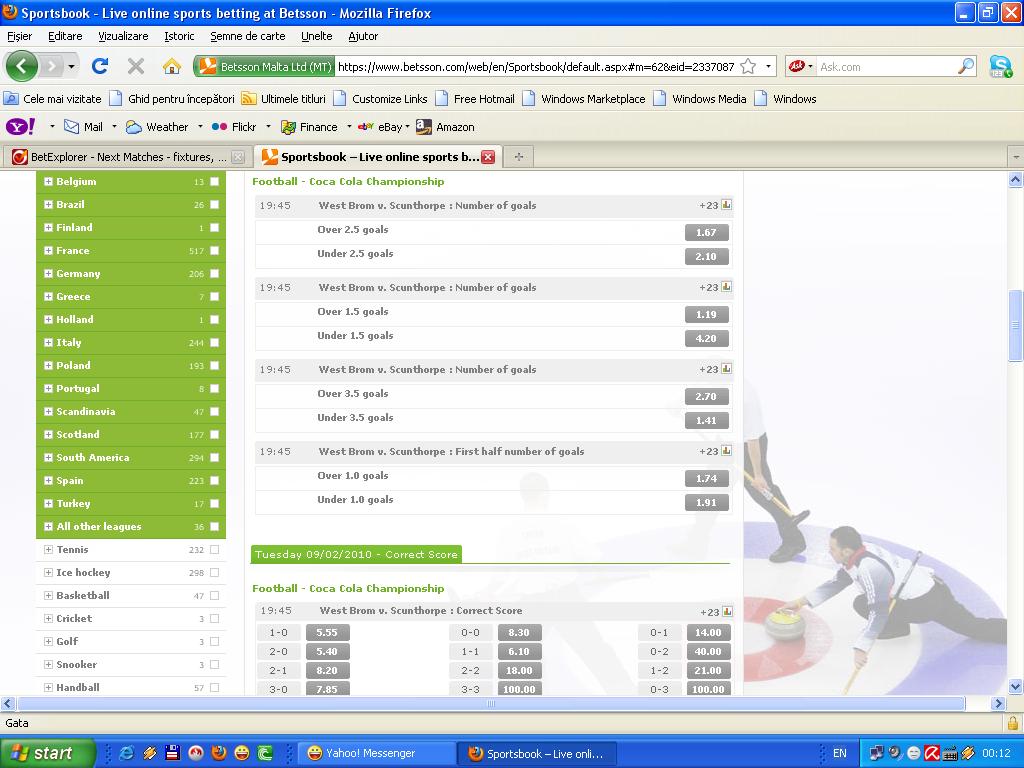Image resolution: width=1024 pixels, height=768 pixels.
Task: Open the Finance toolbar button
Action: pyautogui.click(x=309, y=127)
